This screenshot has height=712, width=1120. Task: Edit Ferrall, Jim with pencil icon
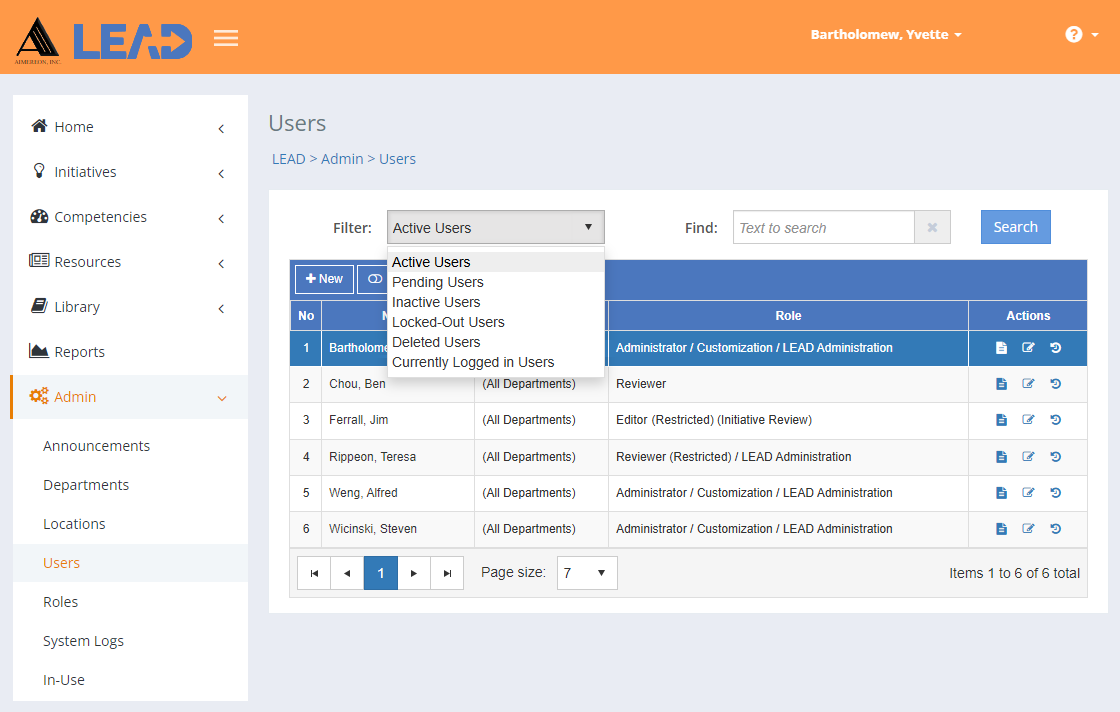pos(1029,419)
